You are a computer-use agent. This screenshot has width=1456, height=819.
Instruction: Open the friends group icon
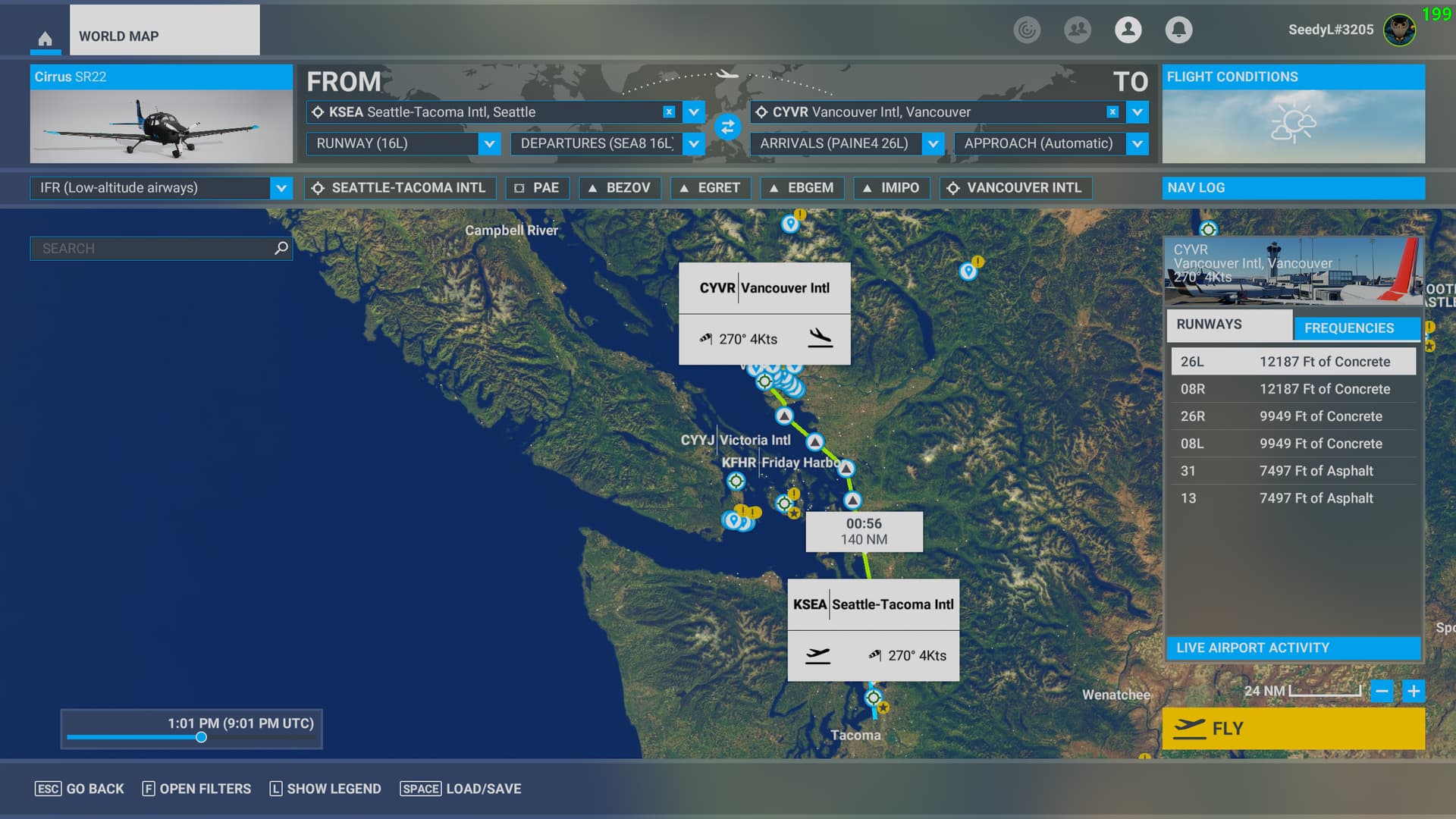[x=1078, y=30]
